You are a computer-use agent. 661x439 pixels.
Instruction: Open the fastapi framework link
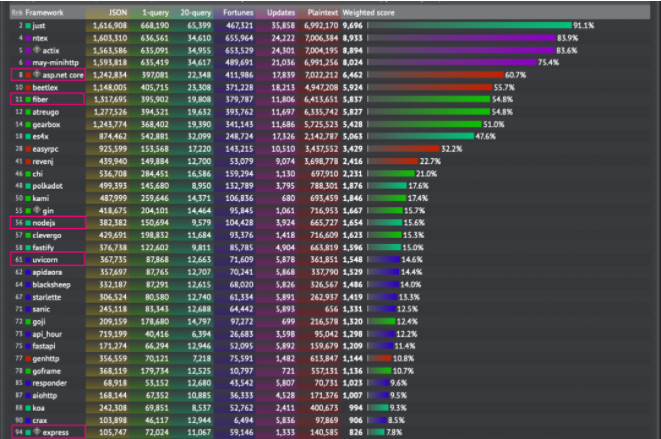pyautogui.click(x=44, y=346)
